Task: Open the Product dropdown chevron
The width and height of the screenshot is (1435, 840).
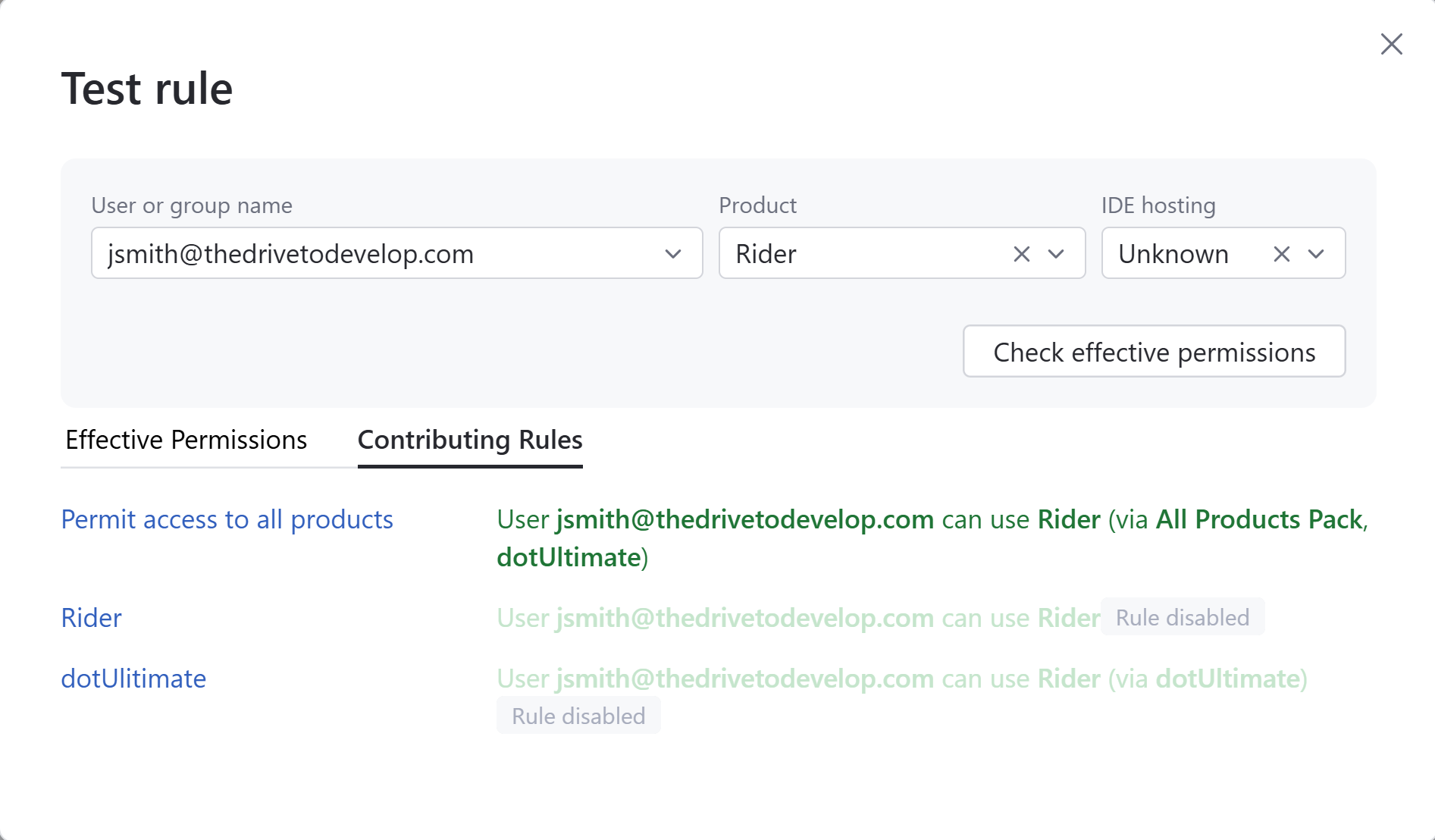Action: point(1056,254)
